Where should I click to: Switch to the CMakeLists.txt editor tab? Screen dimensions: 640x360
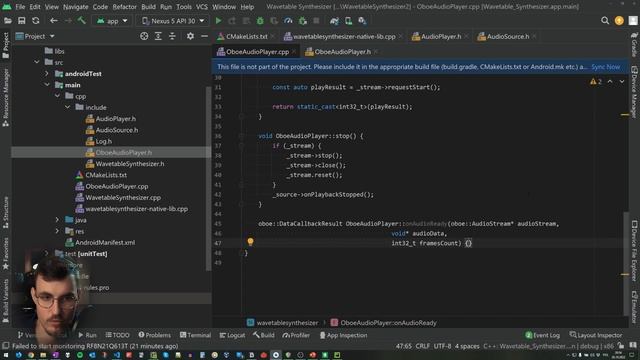point(247,36)
